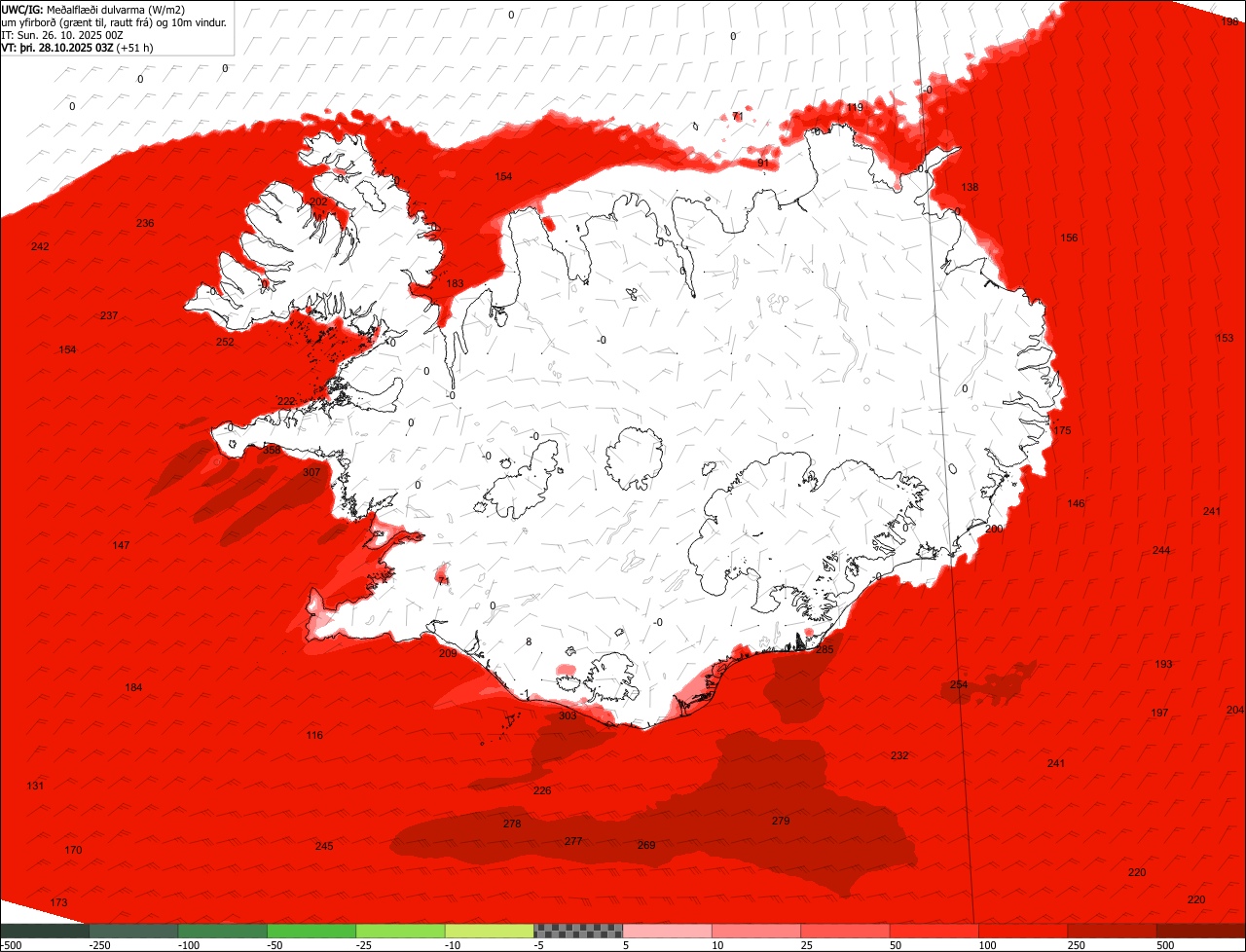This screenshot has width=1246, height=952.
Task: Click the map value 285
Action: coord(825,649)
